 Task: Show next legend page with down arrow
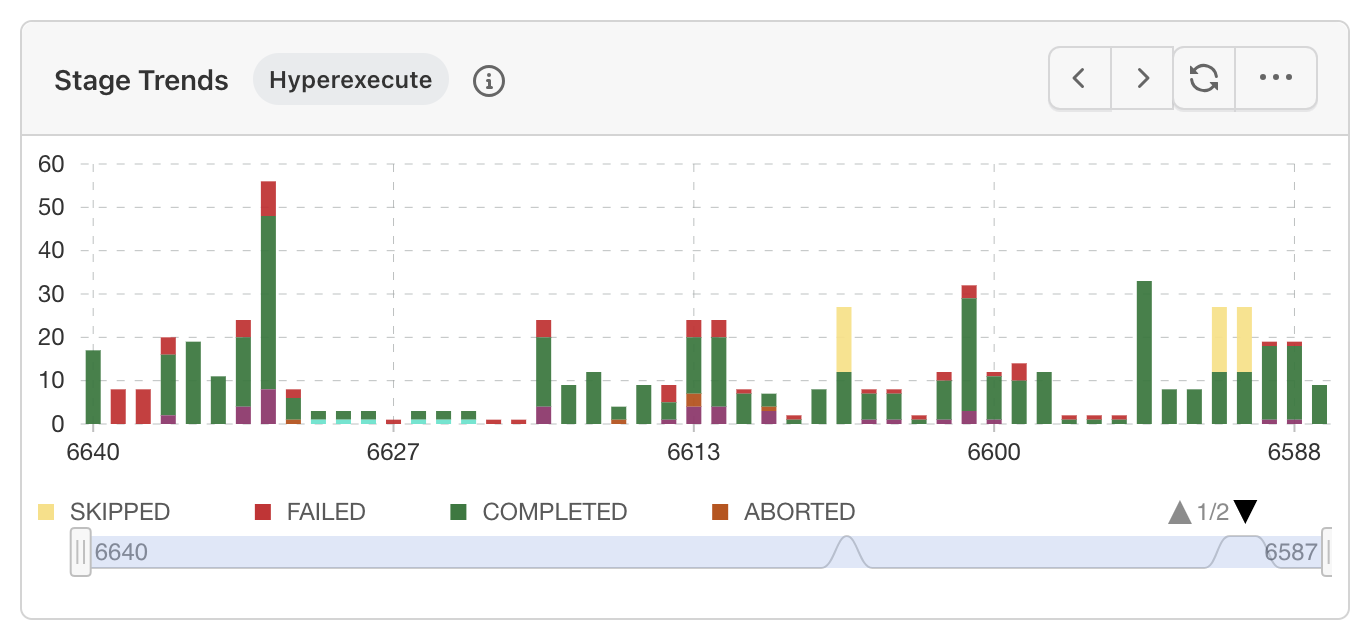click(1245, 512)
